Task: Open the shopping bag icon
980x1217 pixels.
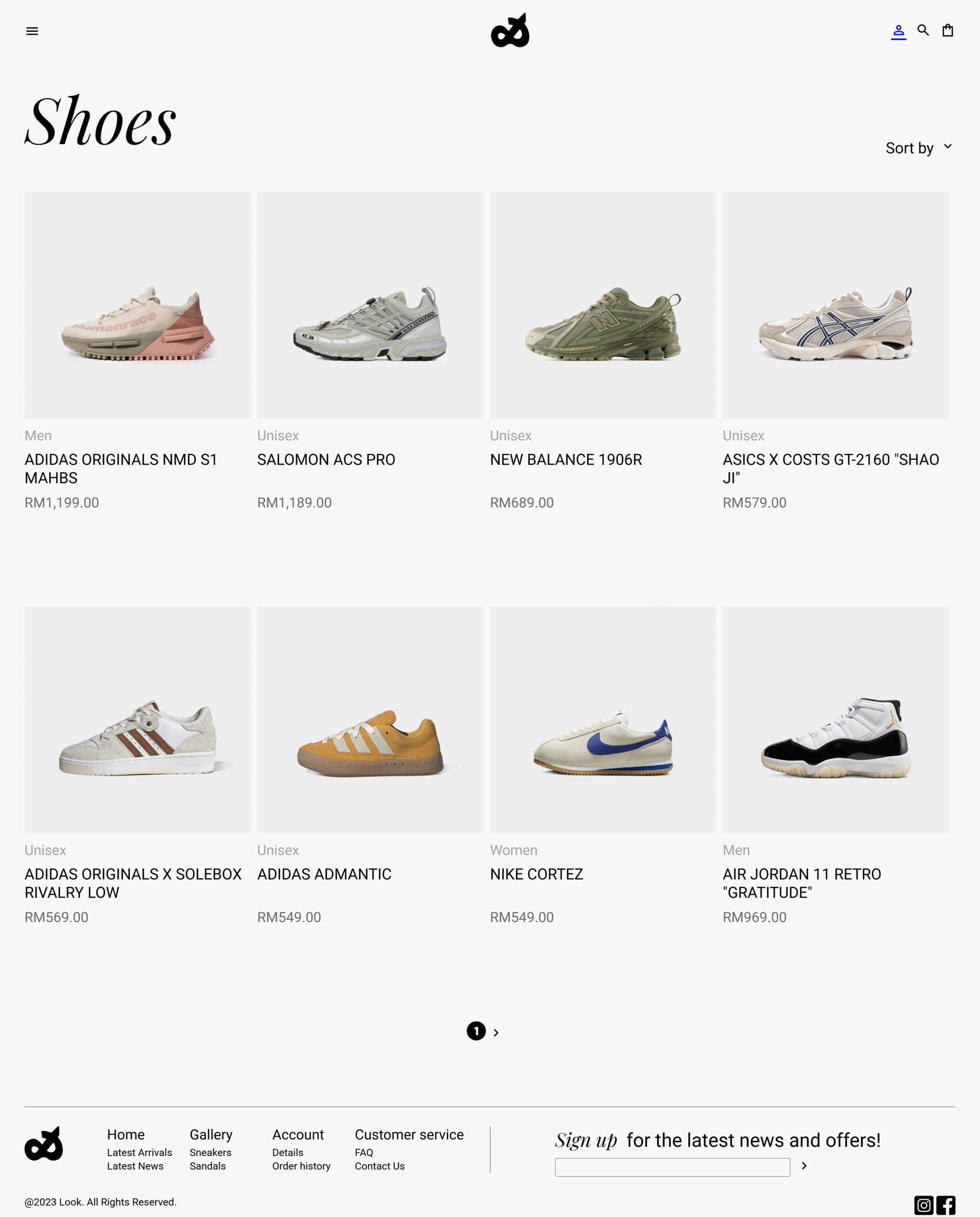Action: pyautogui.click(x=948, y=30)
